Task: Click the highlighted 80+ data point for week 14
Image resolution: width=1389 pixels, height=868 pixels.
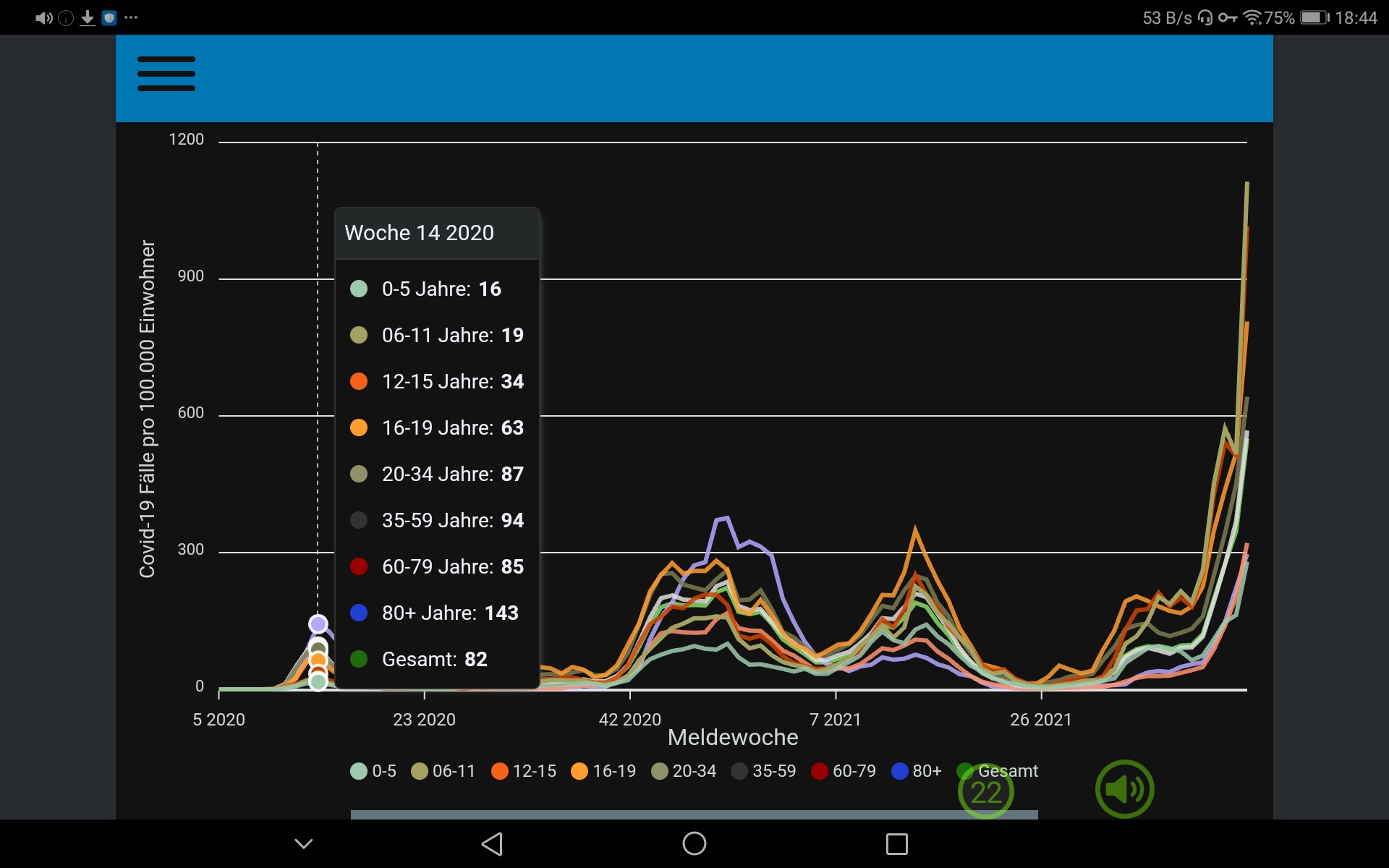Action: click(318, 624)
